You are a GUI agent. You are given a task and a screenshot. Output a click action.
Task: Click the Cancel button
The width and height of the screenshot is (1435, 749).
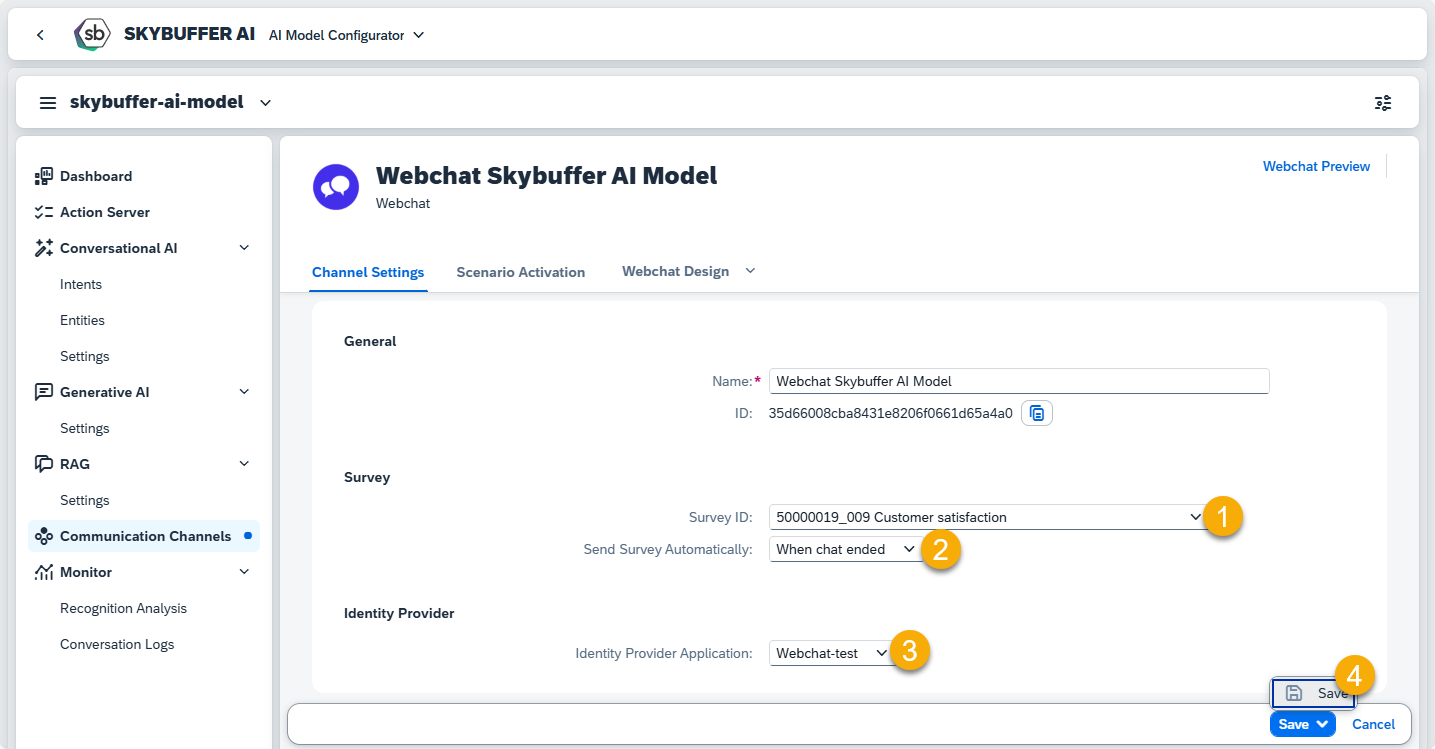tap(1373, 724)
